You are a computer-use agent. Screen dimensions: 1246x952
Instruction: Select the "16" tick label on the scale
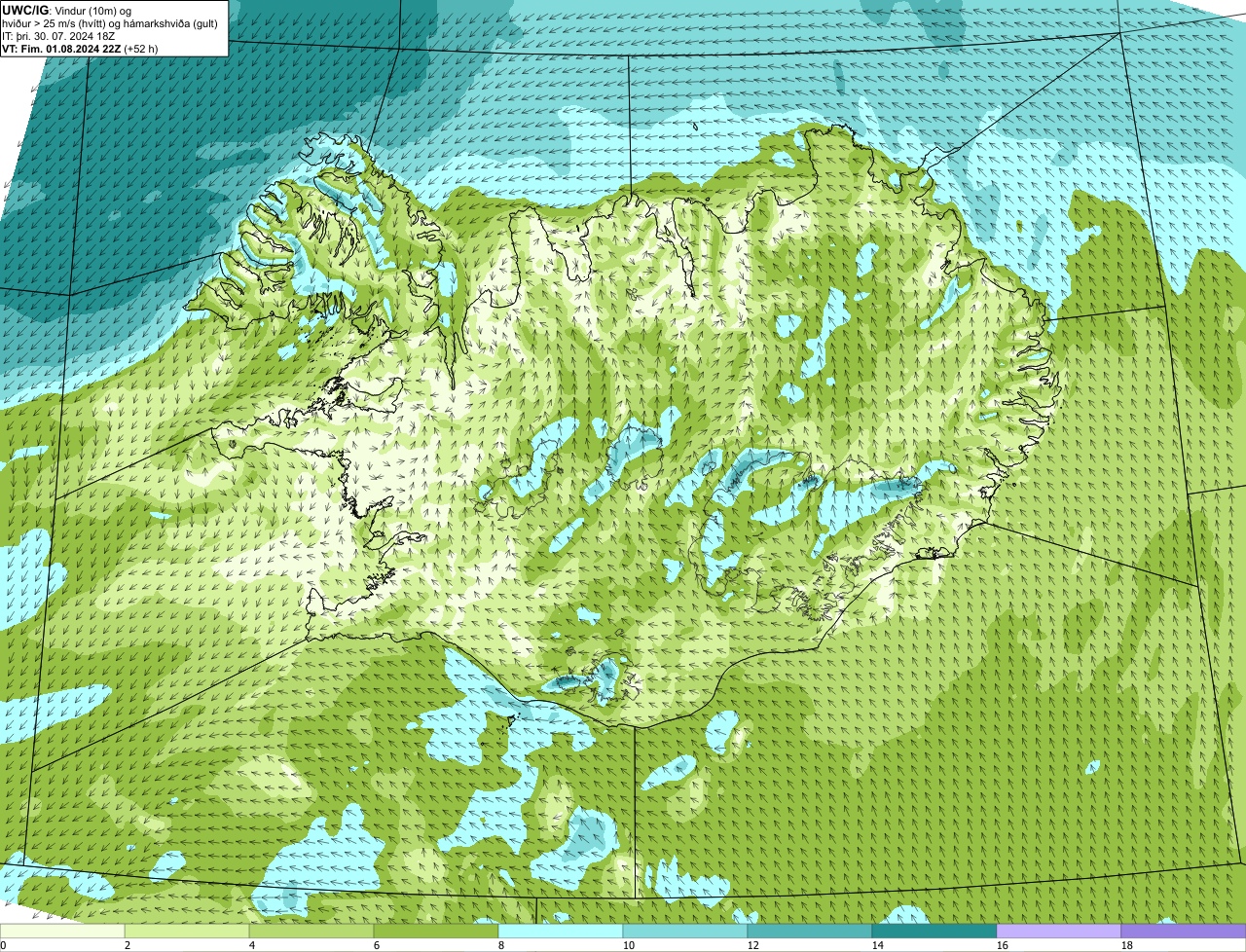pos(1003,945)
